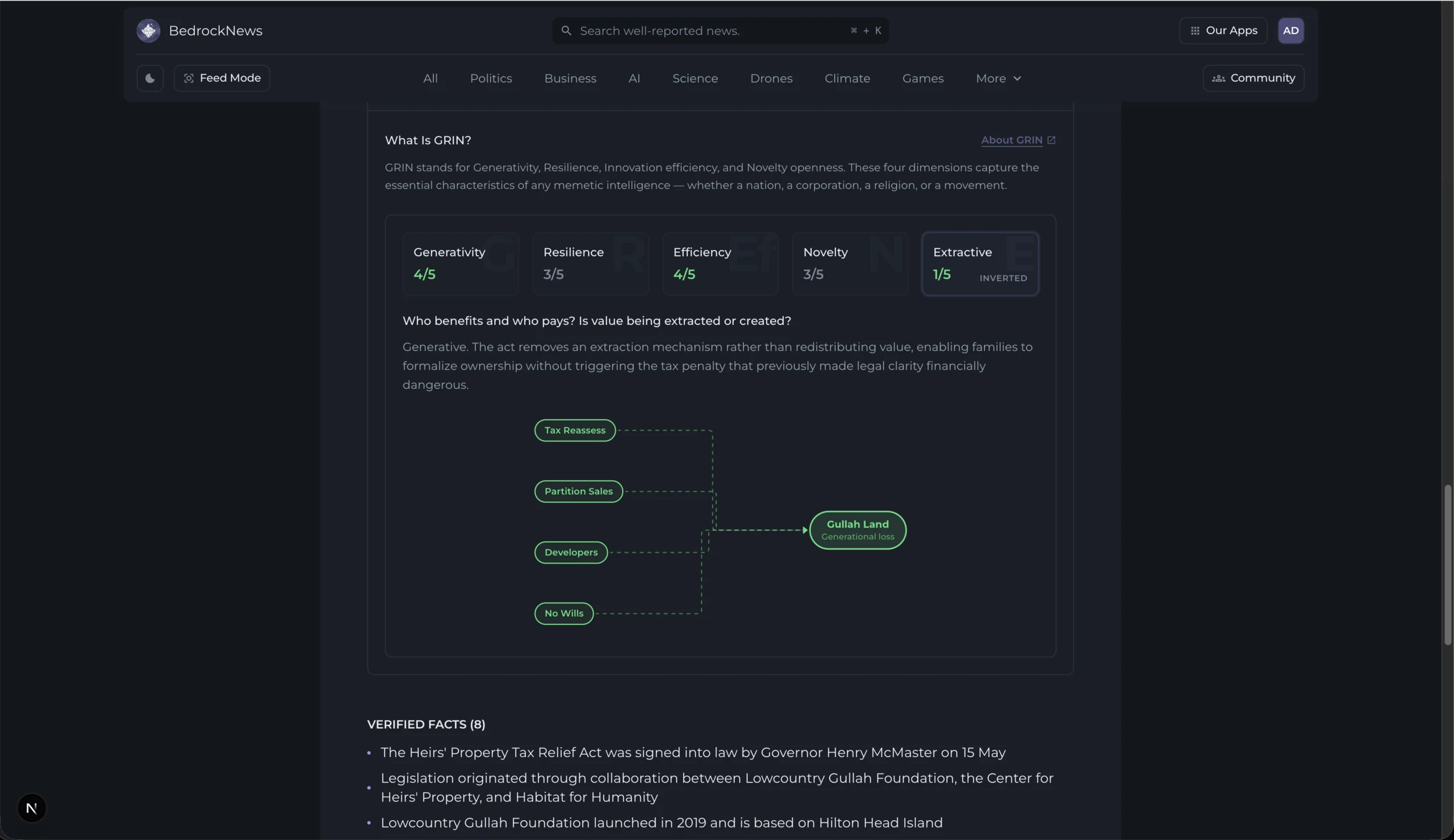Select the Generativity score card

tap(460, 264)
